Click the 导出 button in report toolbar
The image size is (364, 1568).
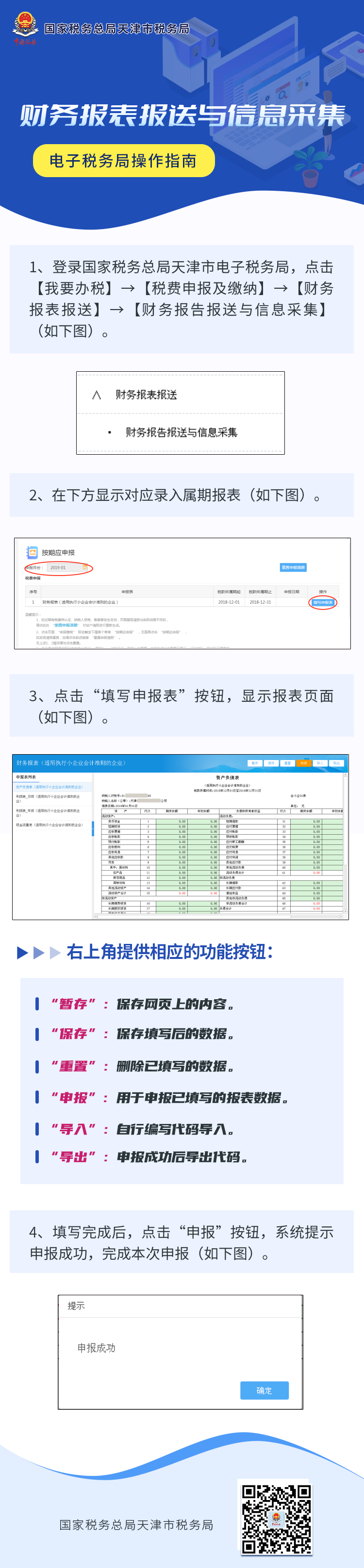[x=336, y=763]
